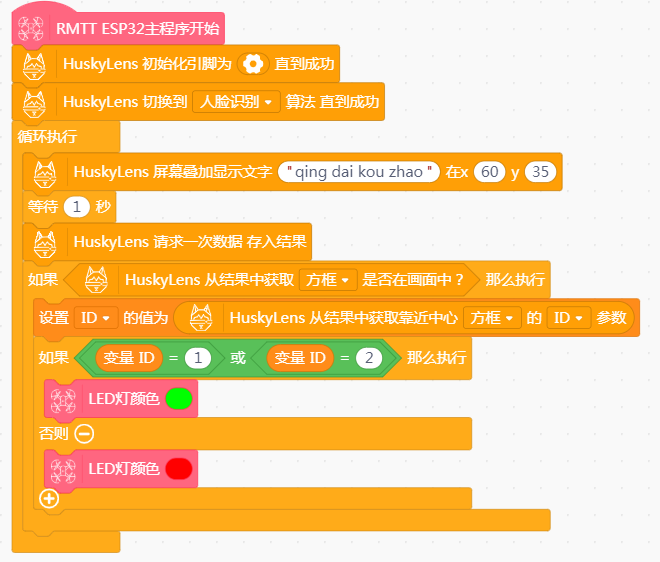660x562 pixels.
Task: Click the HuskyLens icon on the 切换到算法 block
Action: pyautogui.click(x=34, y=104)
